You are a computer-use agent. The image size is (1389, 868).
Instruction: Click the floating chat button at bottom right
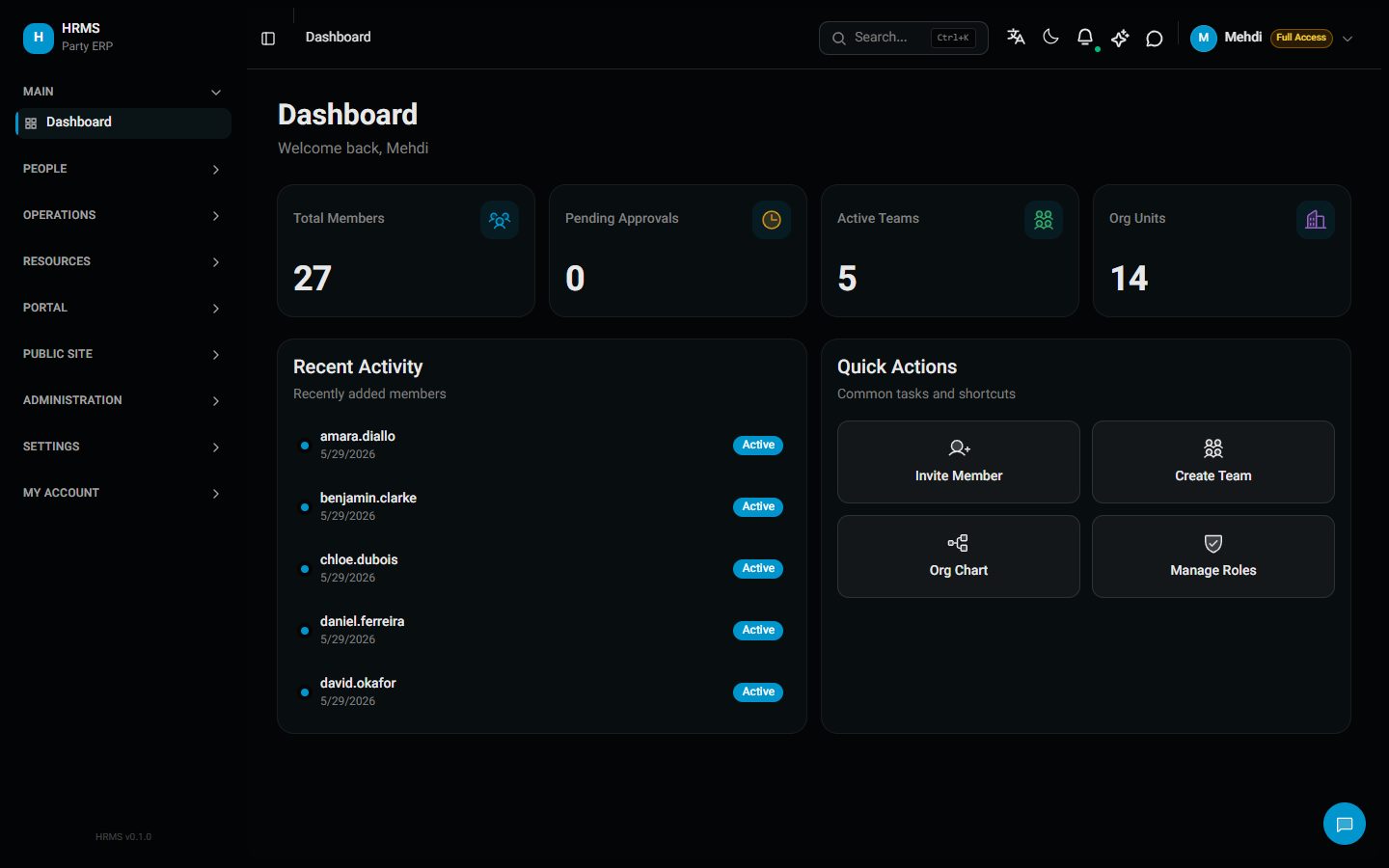click(x=1345, y=824)
